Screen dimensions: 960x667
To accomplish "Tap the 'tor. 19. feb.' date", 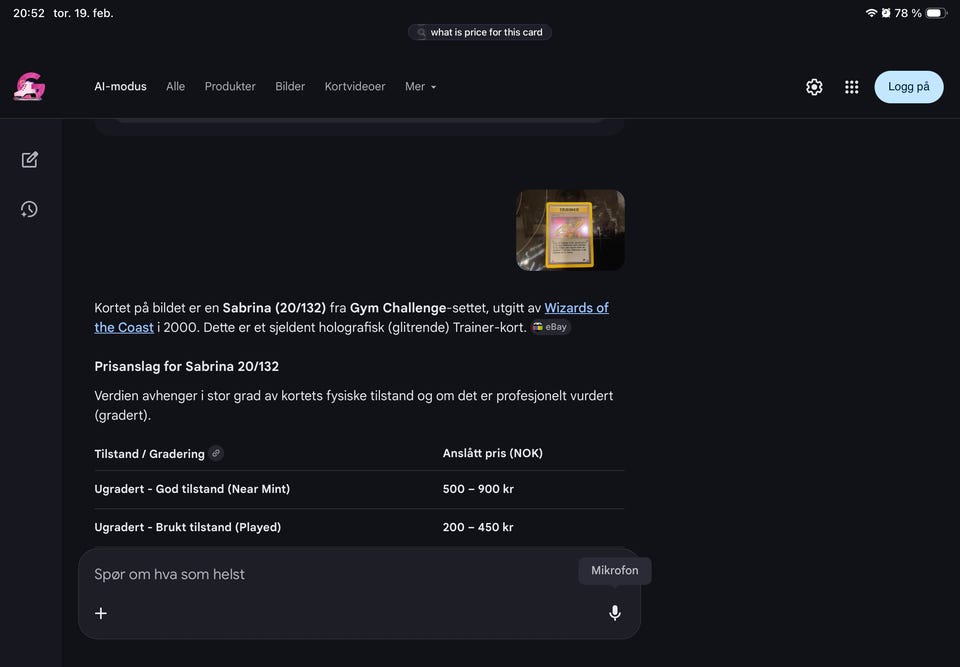I will click(83, 13).
